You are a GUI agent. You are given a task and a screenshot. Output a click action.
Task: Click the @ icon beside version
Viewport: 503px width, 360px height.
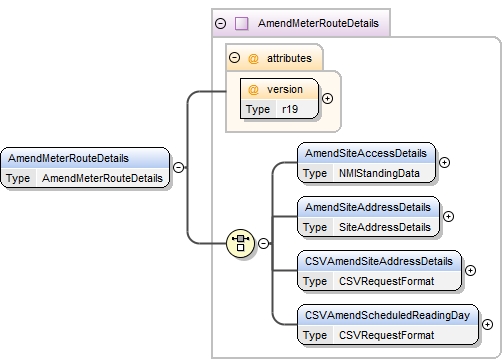253,90
